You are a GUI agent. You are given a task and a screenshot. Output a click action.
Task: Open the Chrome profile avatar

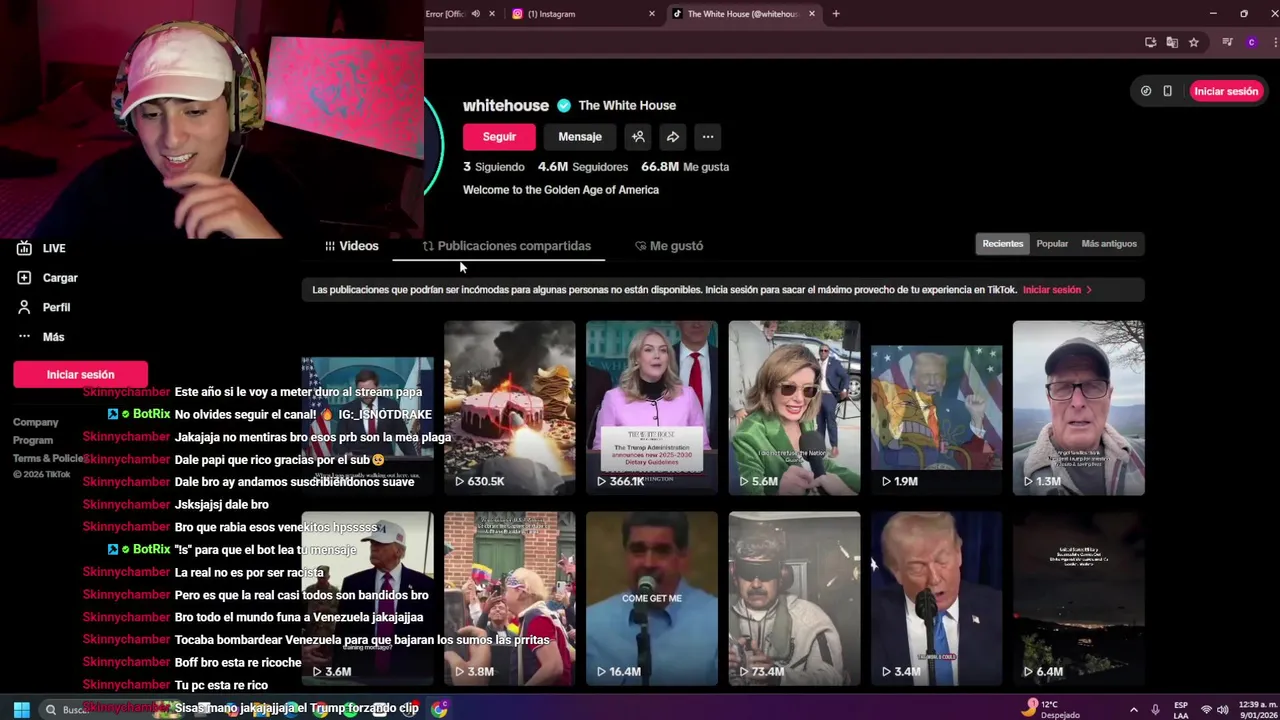(1251, 42)
